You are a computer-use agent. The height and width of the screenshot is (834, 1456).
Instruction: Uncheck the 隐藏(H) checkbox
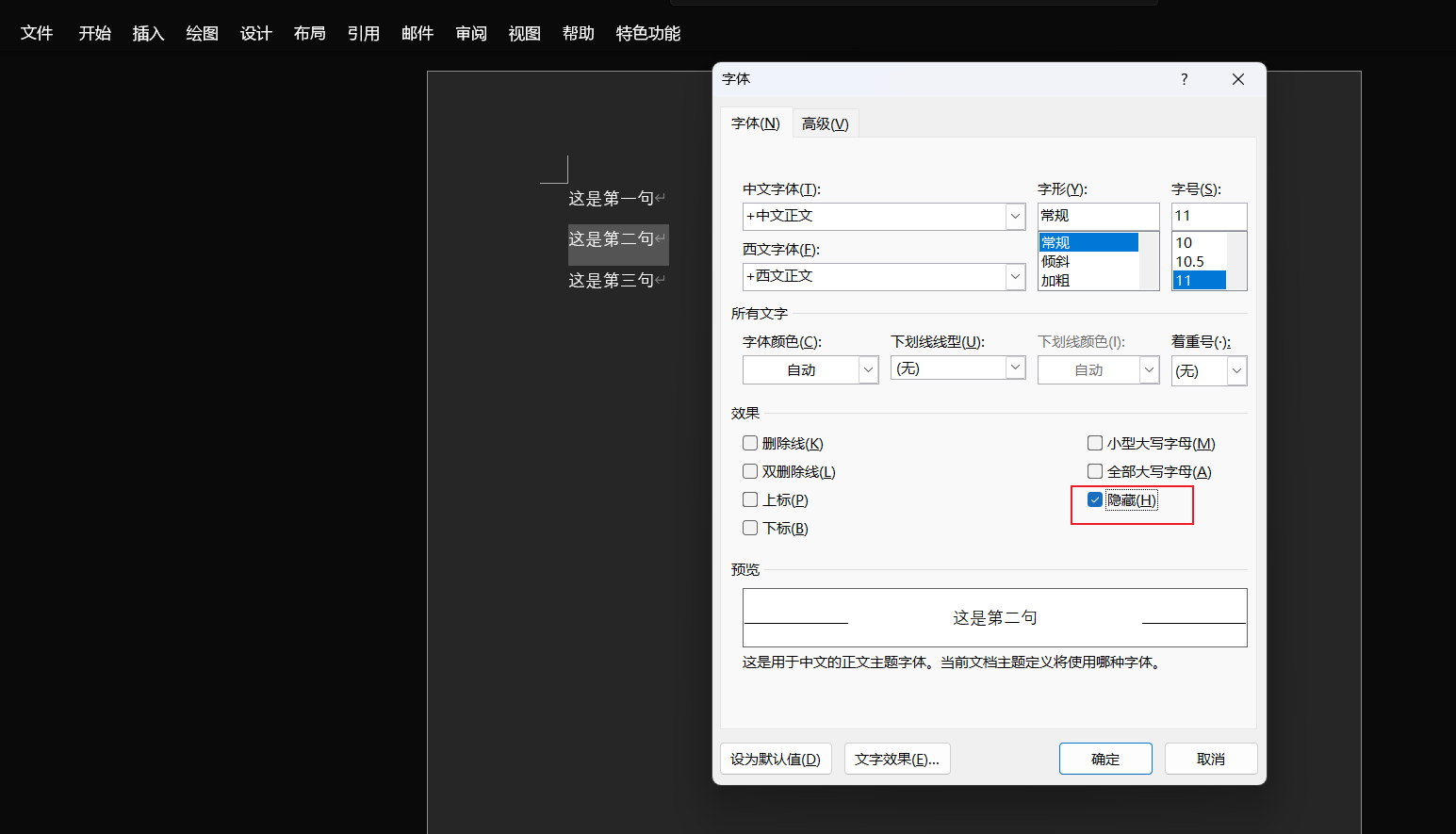[1095, 499]
